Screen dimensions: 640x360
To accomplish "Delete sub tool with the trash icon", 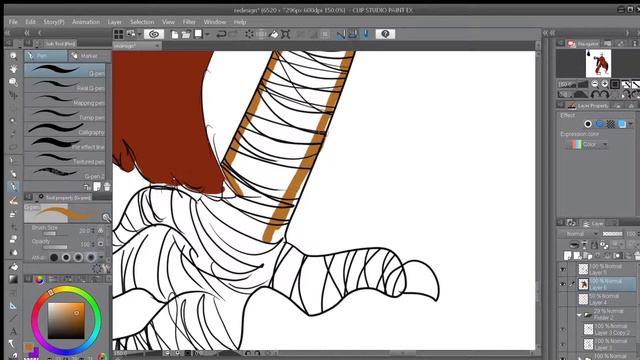I will pyautogui.click(x=107, y=187).
